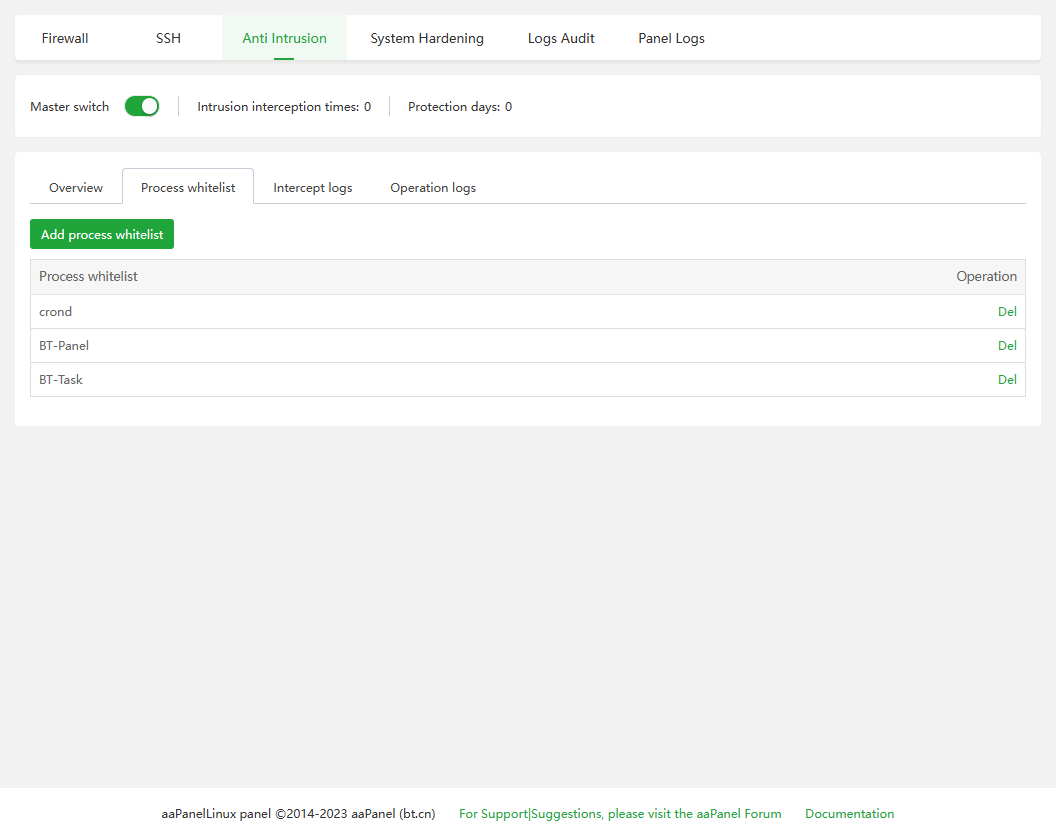This screenshot has width=1056, height=838.
Task: Select the Anti Intrusion tab
Action: [284, 38]
